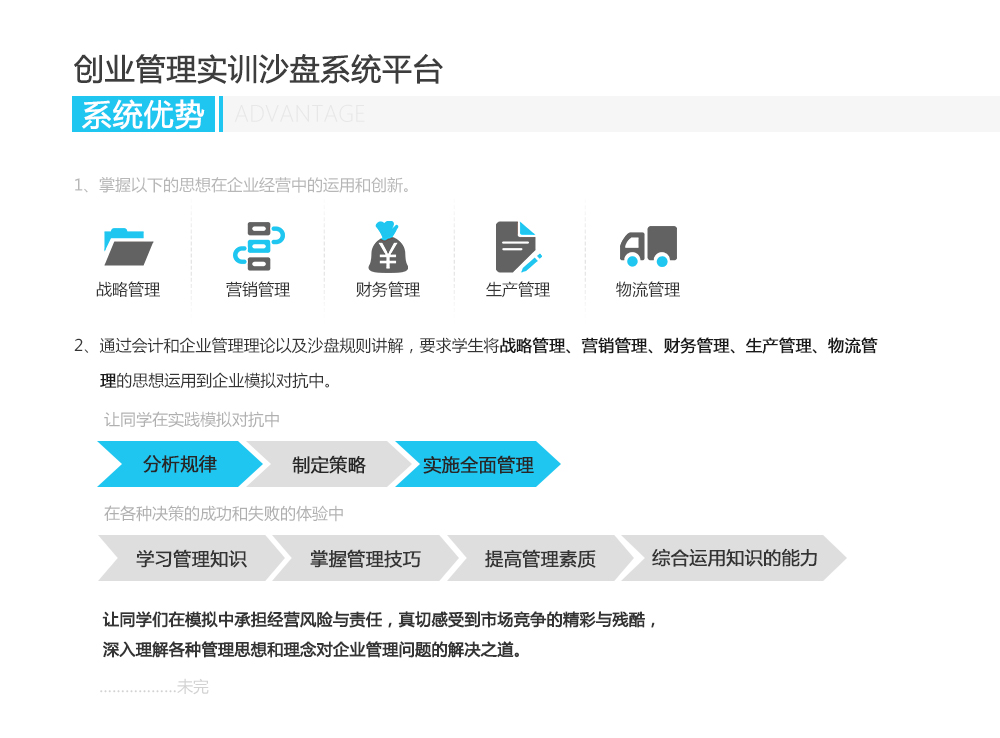Choose the 综合运用知识的能力 arrow block
Image resolution: width=1000 pixels, height=738 pixels.
pos(734,558)
